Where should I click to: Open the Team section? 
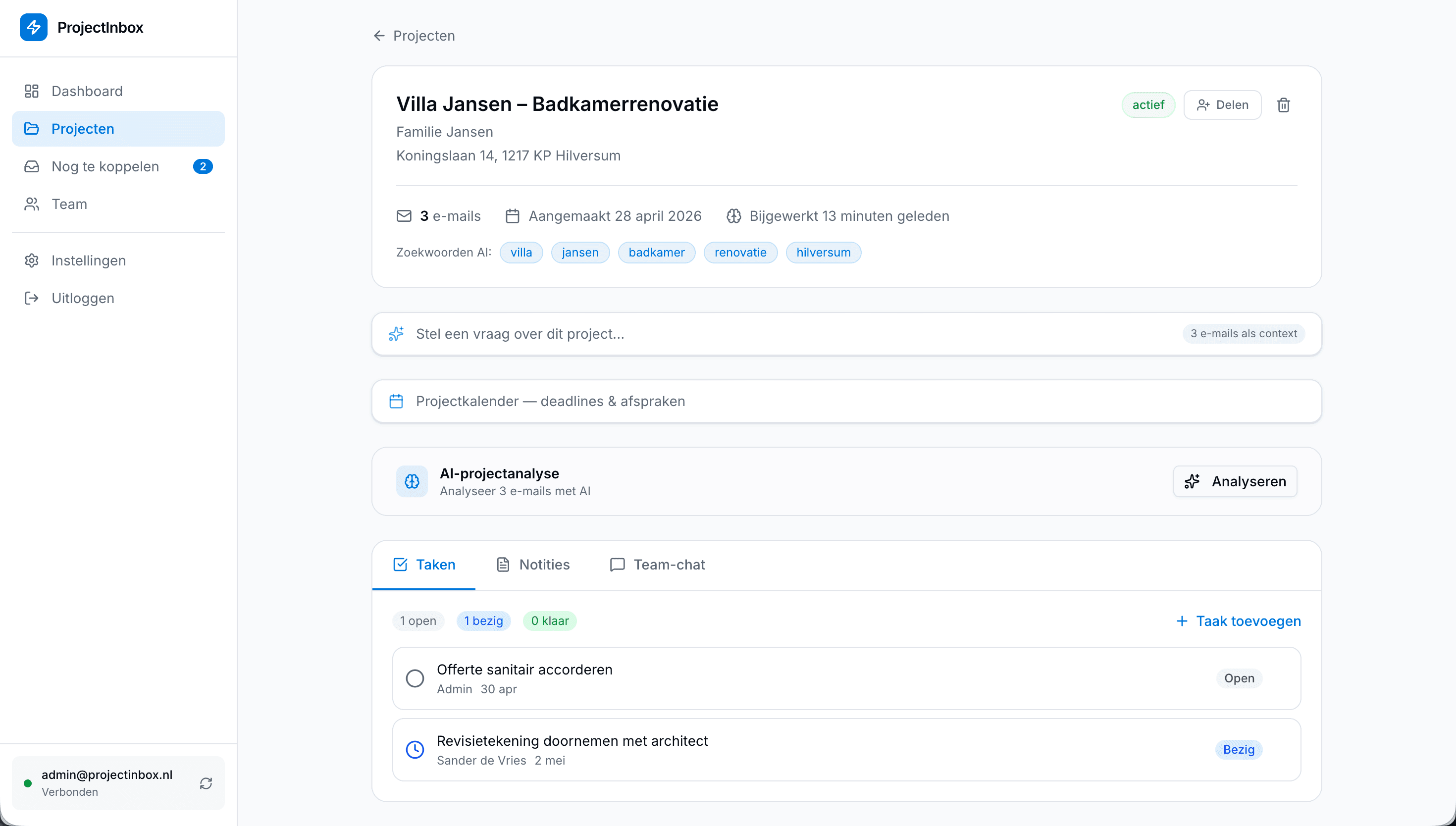pyautogui.click(x=69, y=204)
